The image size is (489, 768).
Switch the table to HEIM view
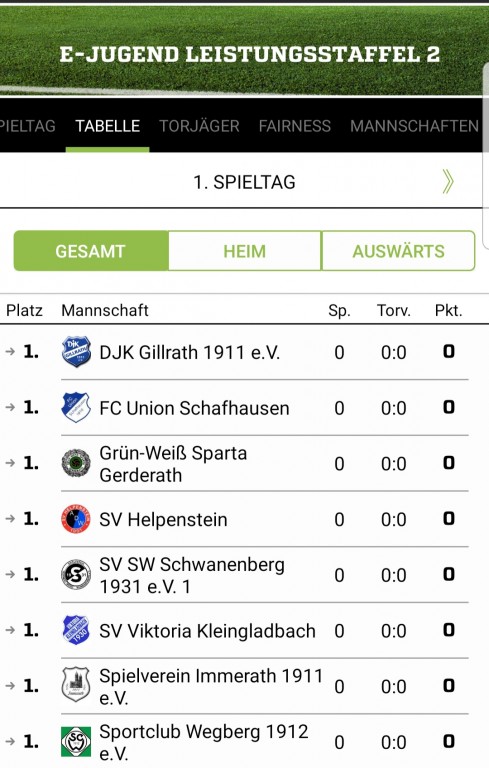click(x=244, y=251)
